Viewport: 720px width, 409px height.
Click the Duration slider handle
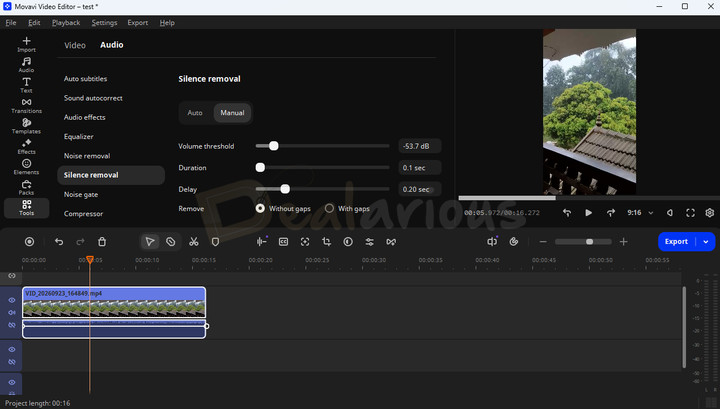point(260,168)
